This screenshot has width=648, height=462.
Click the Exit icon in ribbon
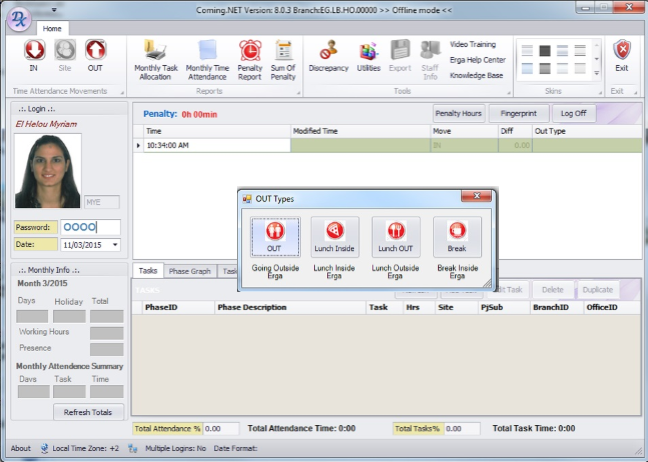(x=622, y=55)
